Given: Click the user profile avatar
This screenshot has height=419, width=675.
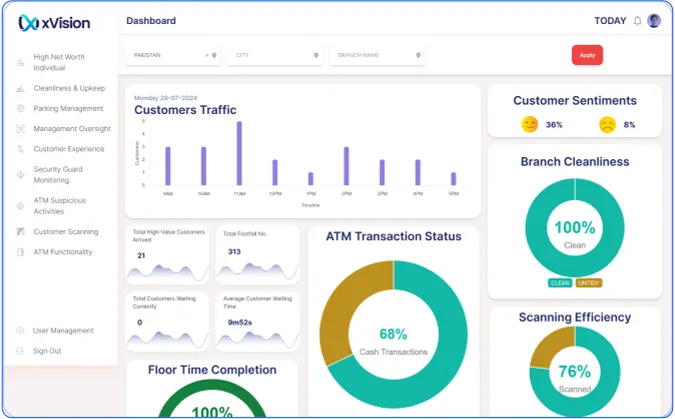Looking at the screenshot, I should point(654,21).
